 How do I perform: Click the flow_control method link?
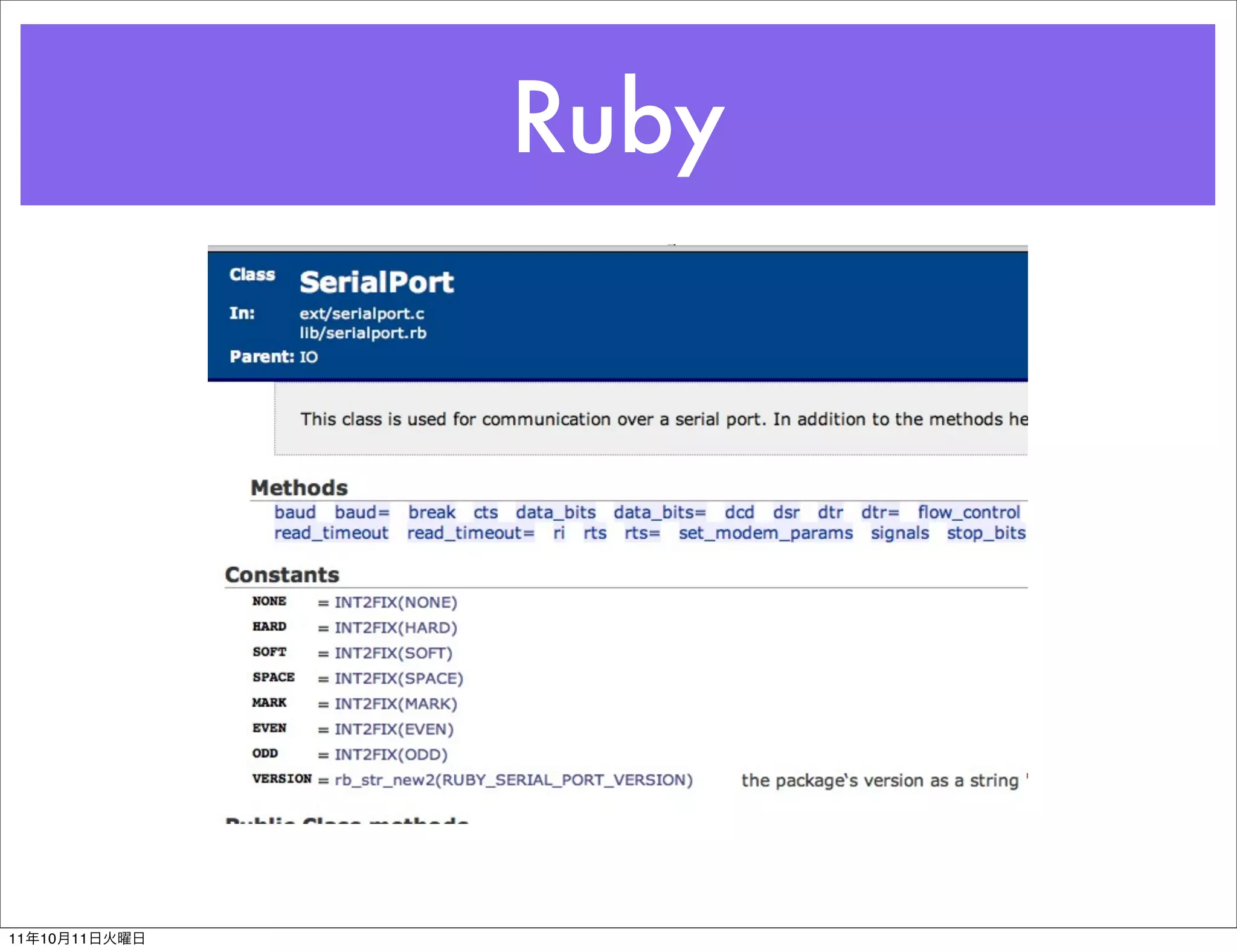(969, 512)
